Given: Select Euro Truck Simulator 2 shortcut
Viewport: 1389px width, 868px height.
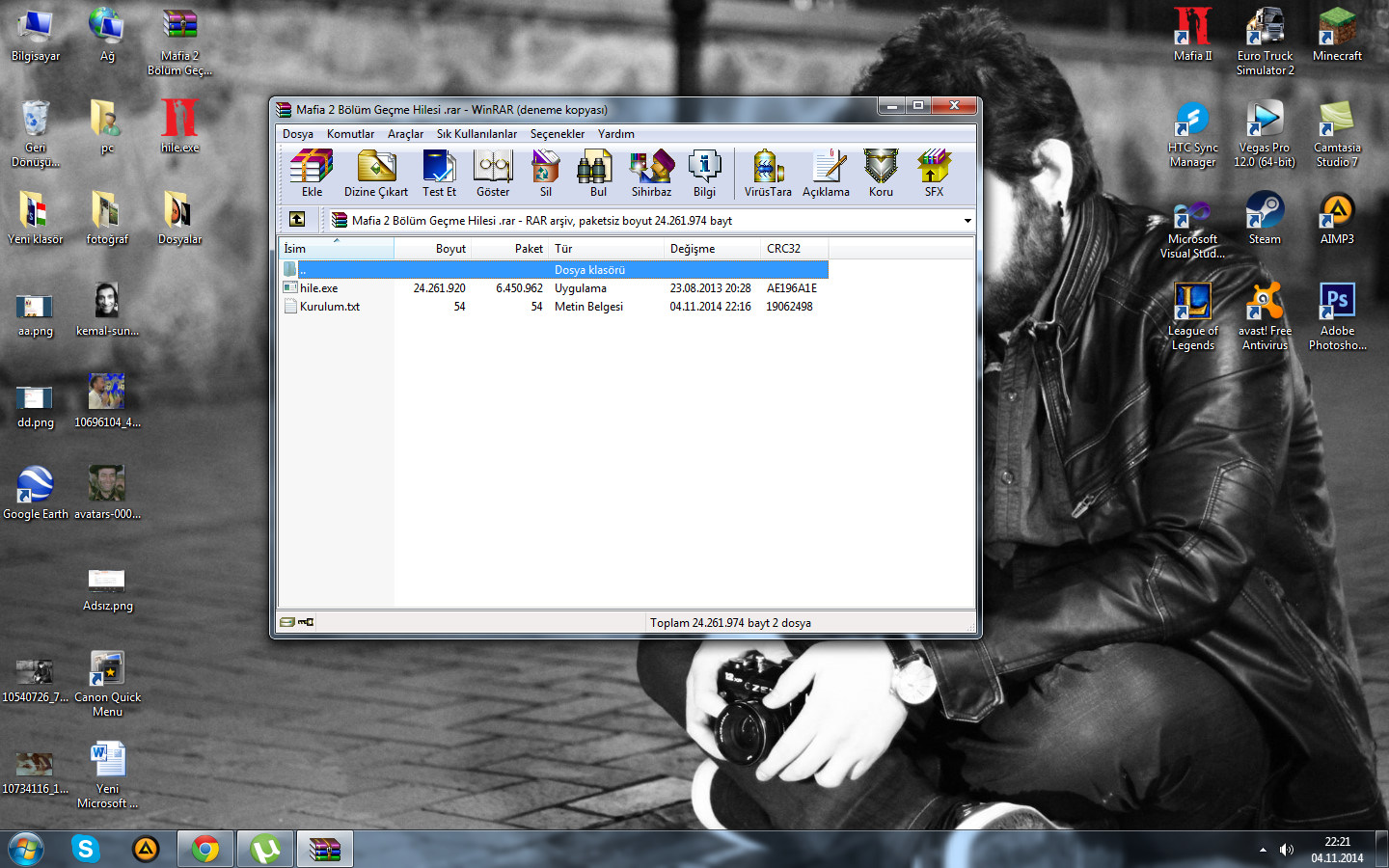Looking at the screenshot, I should pyautogui.click(x=1265, y=41).
